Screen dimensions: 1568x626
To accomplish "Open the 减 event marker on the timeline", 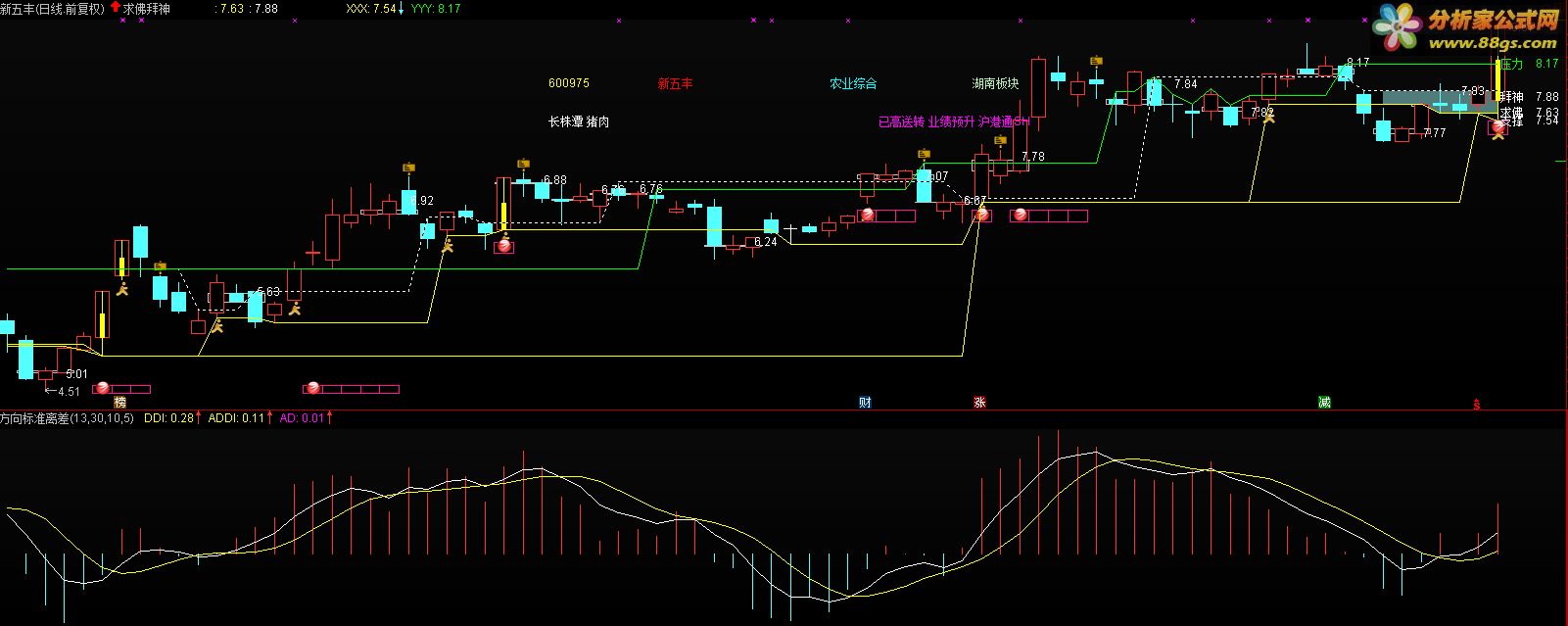I will click(x=1324, y=402).
